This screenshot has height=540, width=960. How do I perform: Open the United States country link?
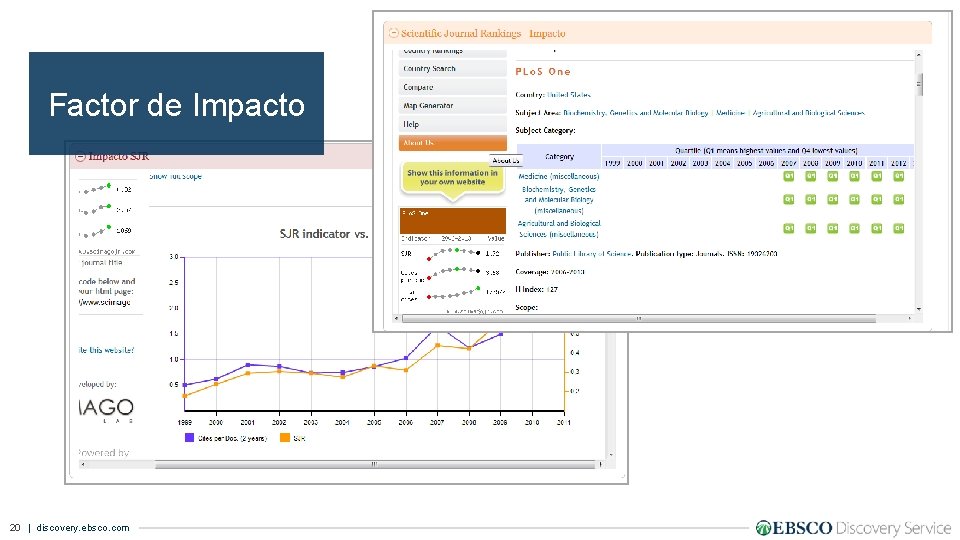(x=569, y=95)
